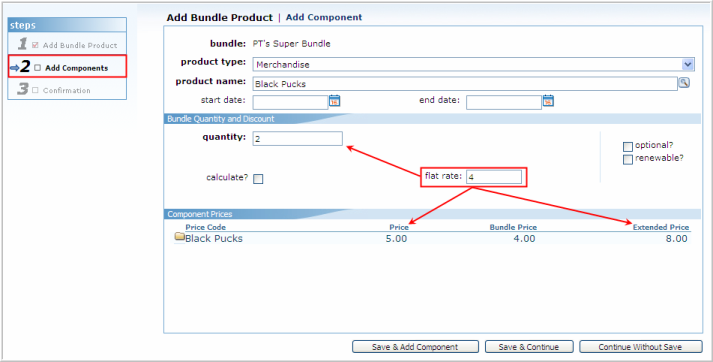Select step 3 Confirmation
The height and width of the screenshot is (362, 713).
67,89
